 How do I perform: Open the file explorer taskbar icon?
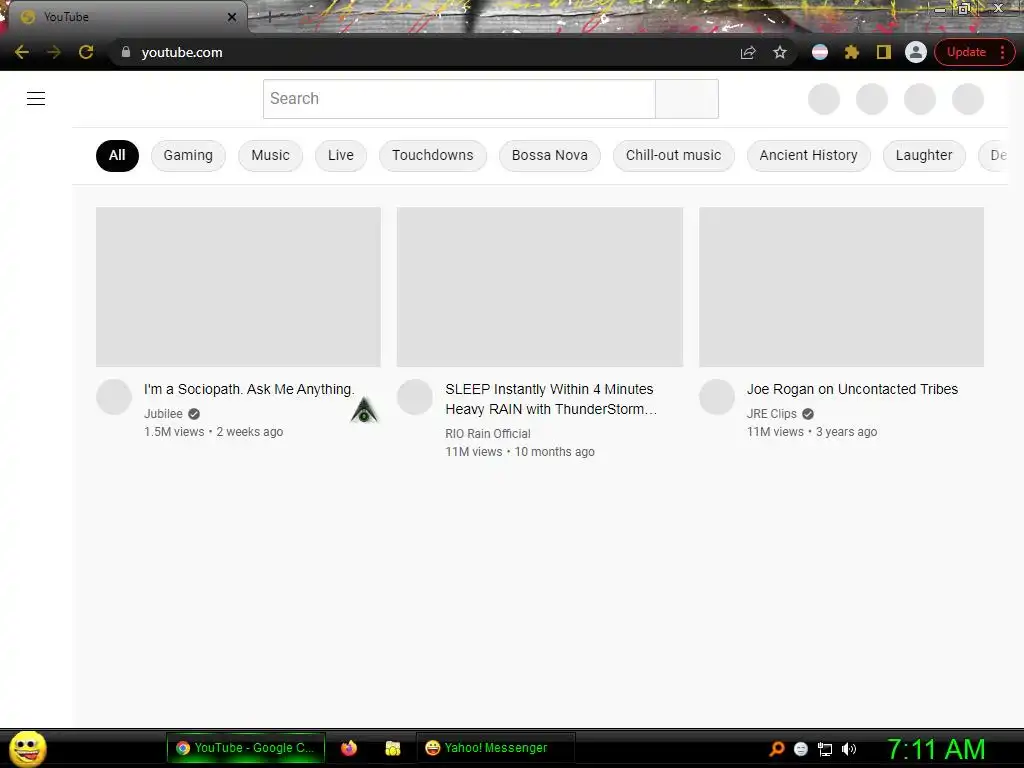392,748
